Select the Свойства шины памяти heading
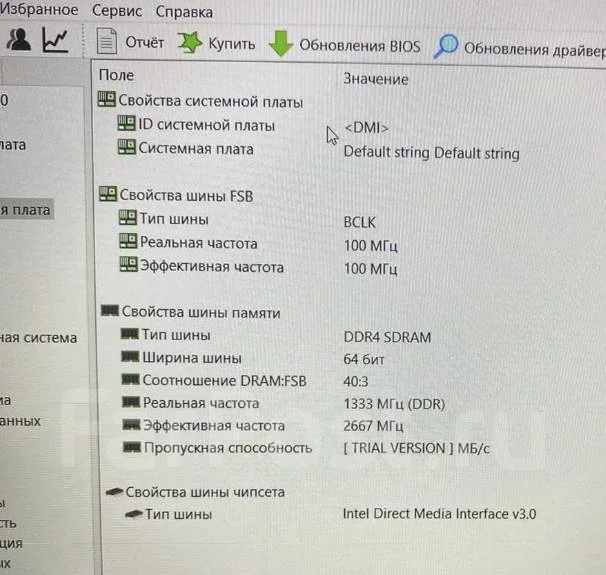The width and height of the screenshot is (606, 575). (201, 312)
